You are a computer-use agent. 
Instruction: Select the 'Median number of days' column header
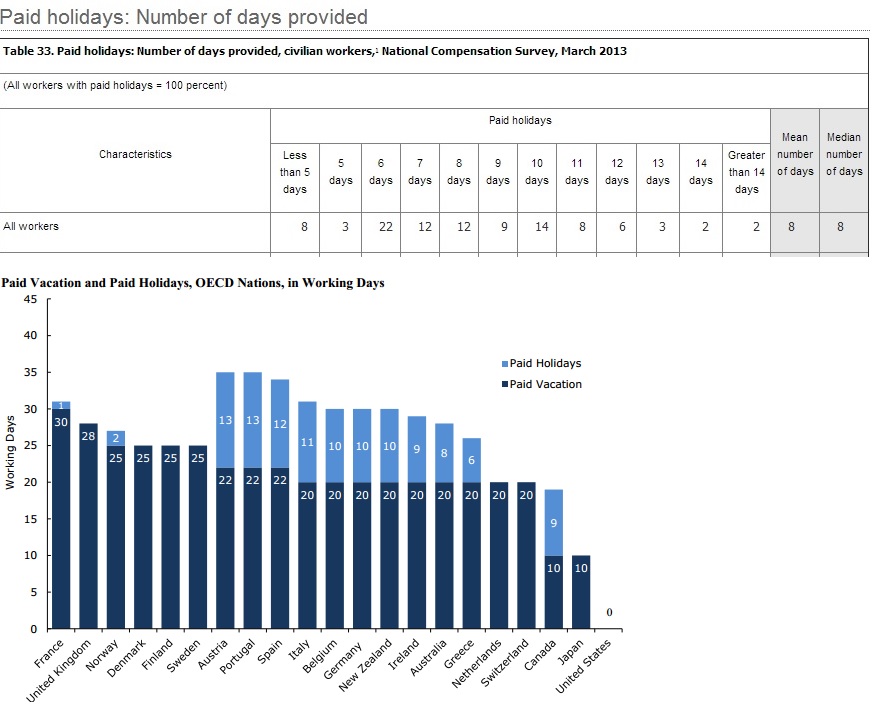844,154
